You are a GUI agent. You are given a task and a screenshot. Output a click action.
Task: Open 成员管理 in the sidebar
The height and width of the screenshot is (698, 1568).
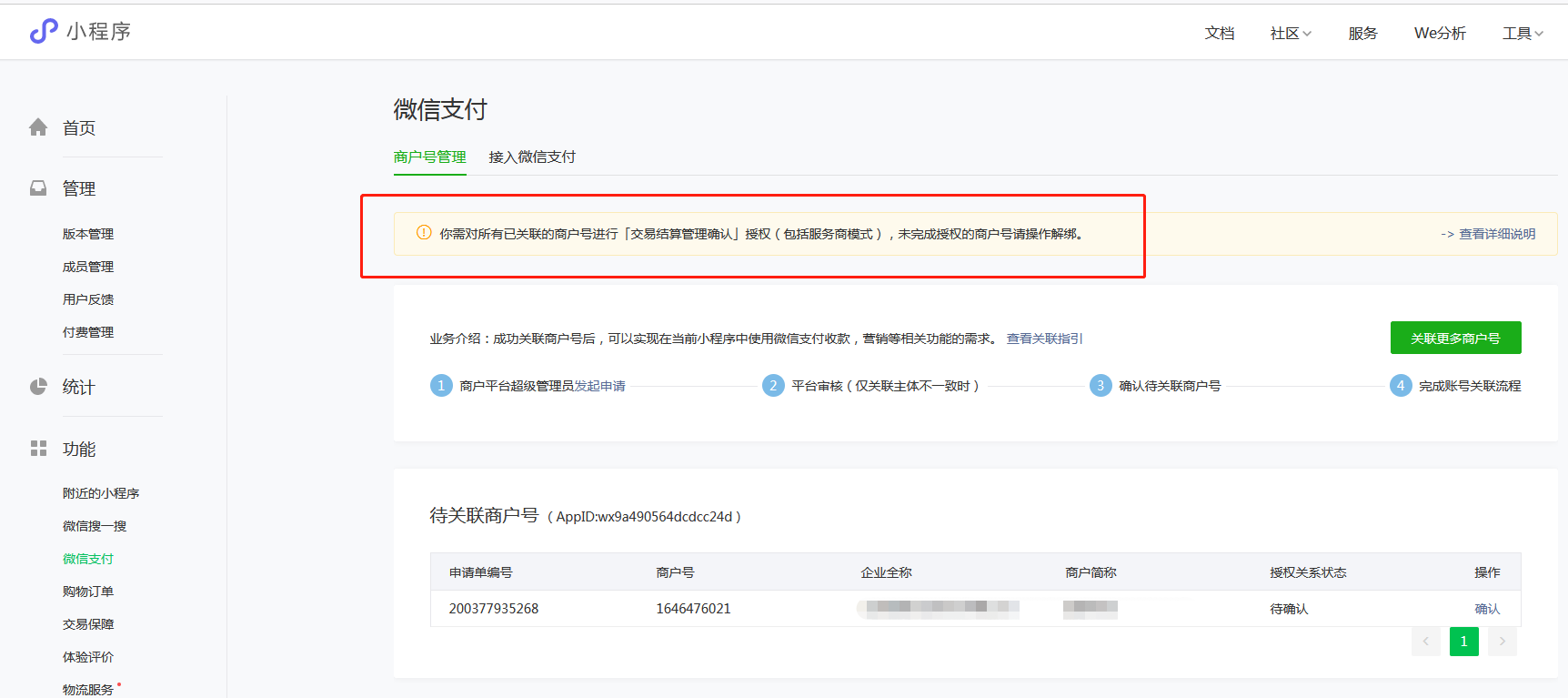88,267
